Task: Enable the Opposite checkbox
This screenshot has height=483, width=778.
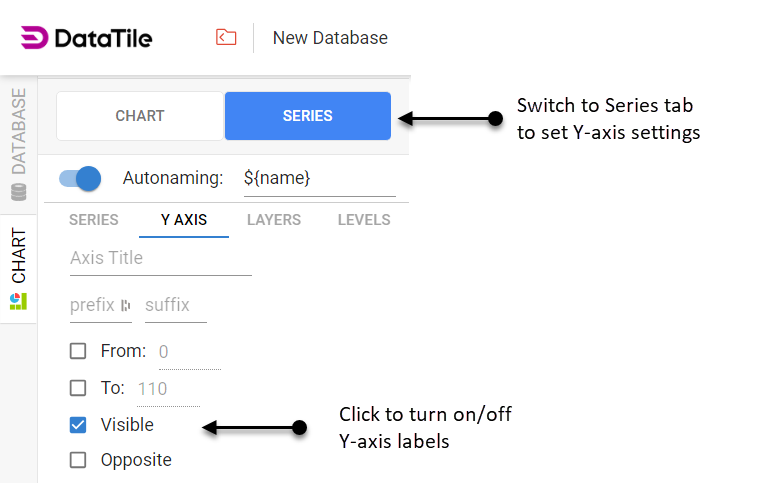Action: coord(78,460)
